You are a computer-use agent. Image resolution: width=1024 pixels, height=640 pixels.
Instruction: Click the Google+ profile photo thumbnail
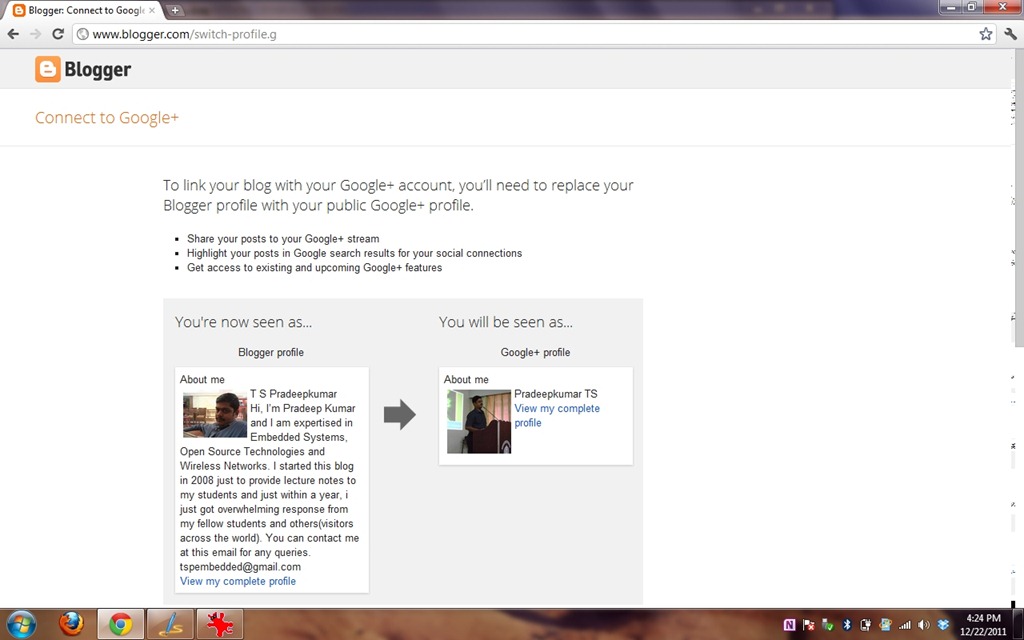(479, 421)
